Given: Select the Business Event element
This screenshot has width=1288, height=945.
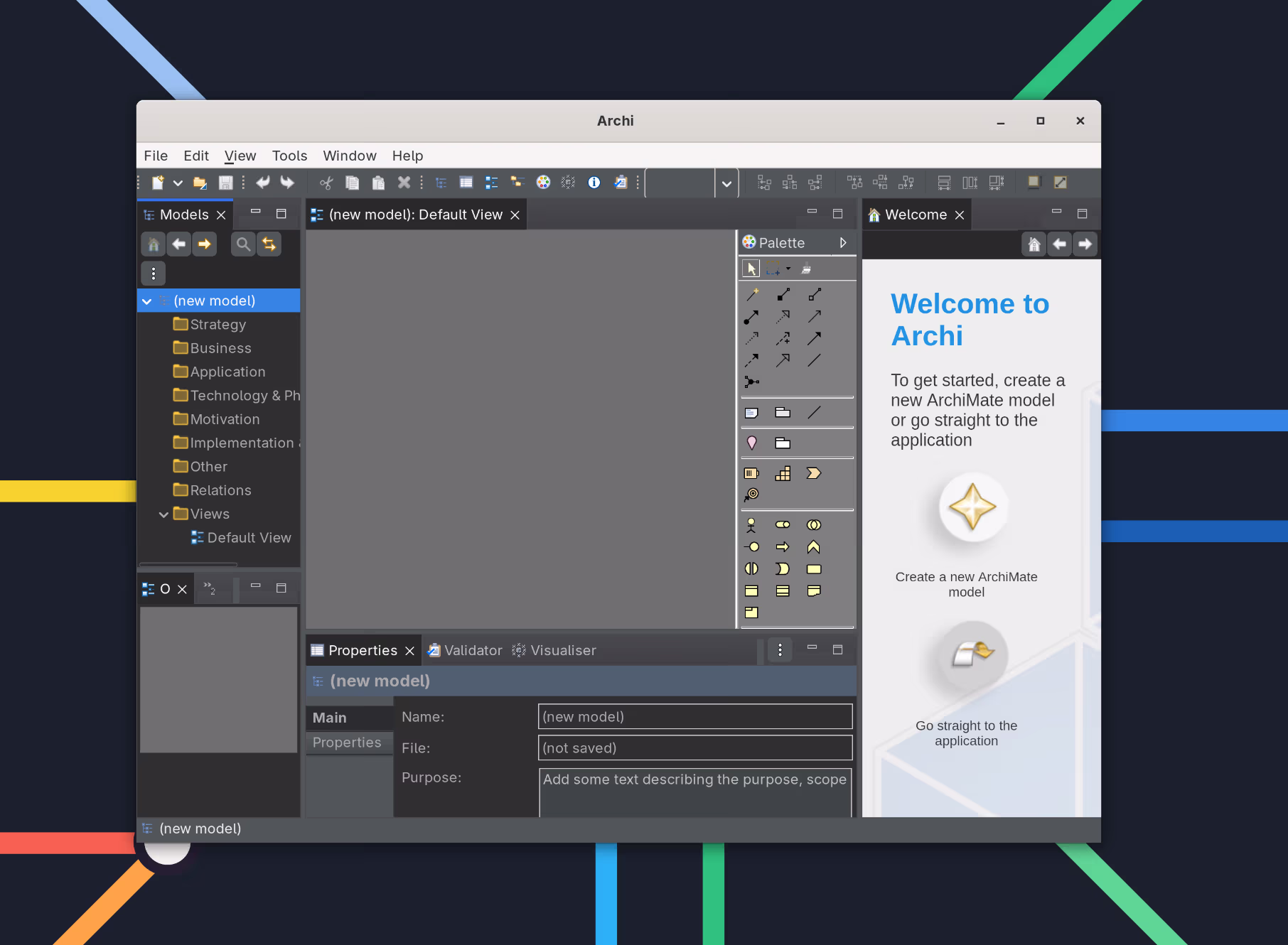Looking at the screenshot, I should (x=783, y=569).
